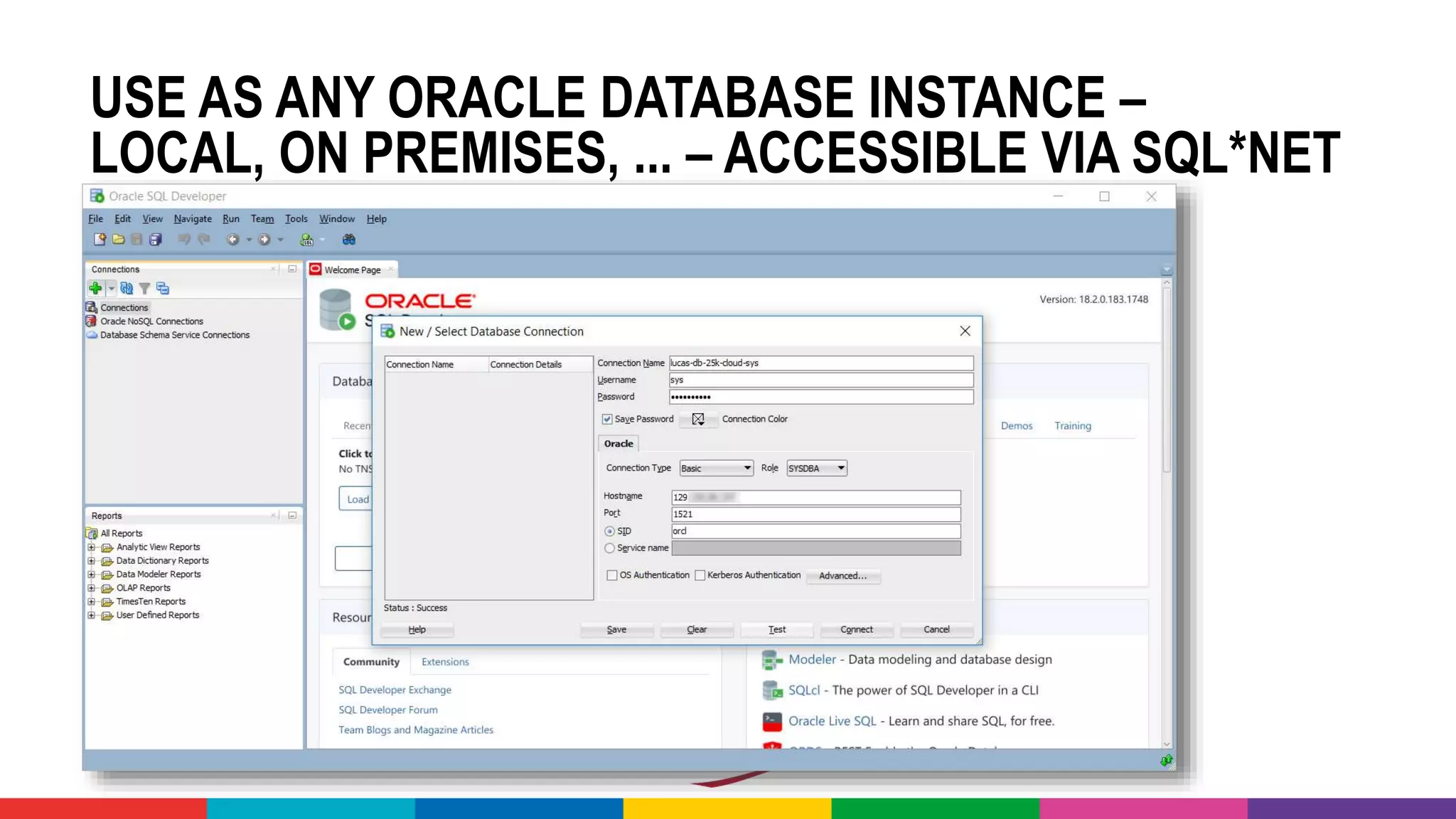
Task: Click the New file toolbar icon
Action: [100, 240]
